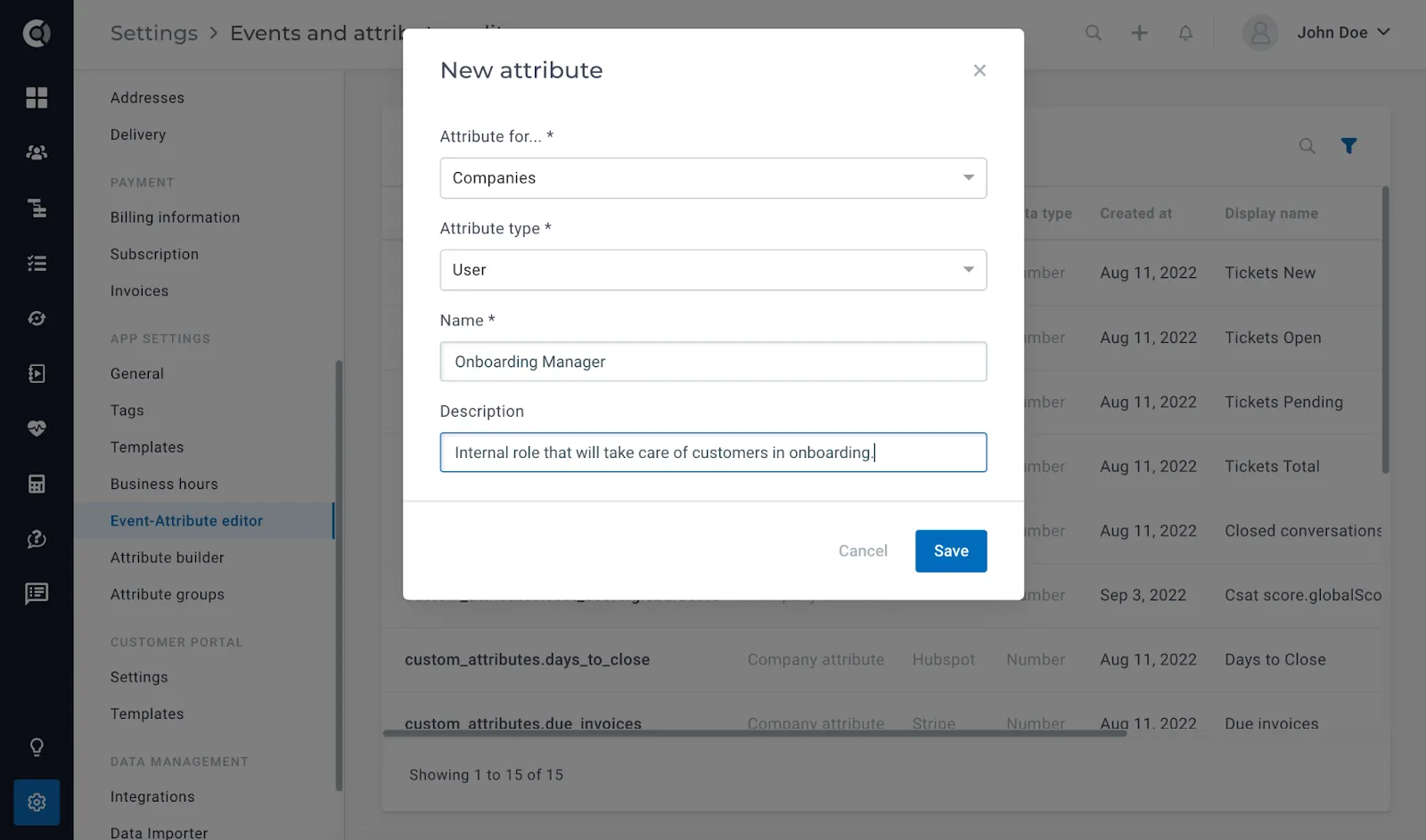Open Subscription settings page
Screen dimensions: 1426x840
tap(154, 254)
